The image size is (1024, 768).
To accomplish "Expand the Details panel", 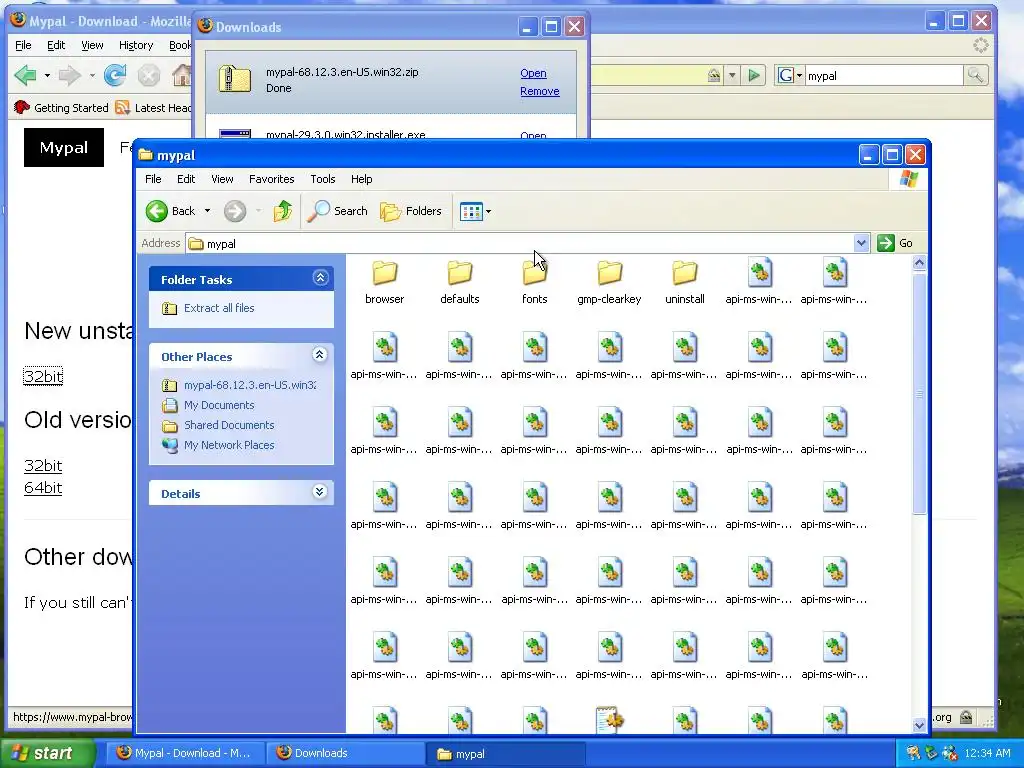I will click(319, 492).
